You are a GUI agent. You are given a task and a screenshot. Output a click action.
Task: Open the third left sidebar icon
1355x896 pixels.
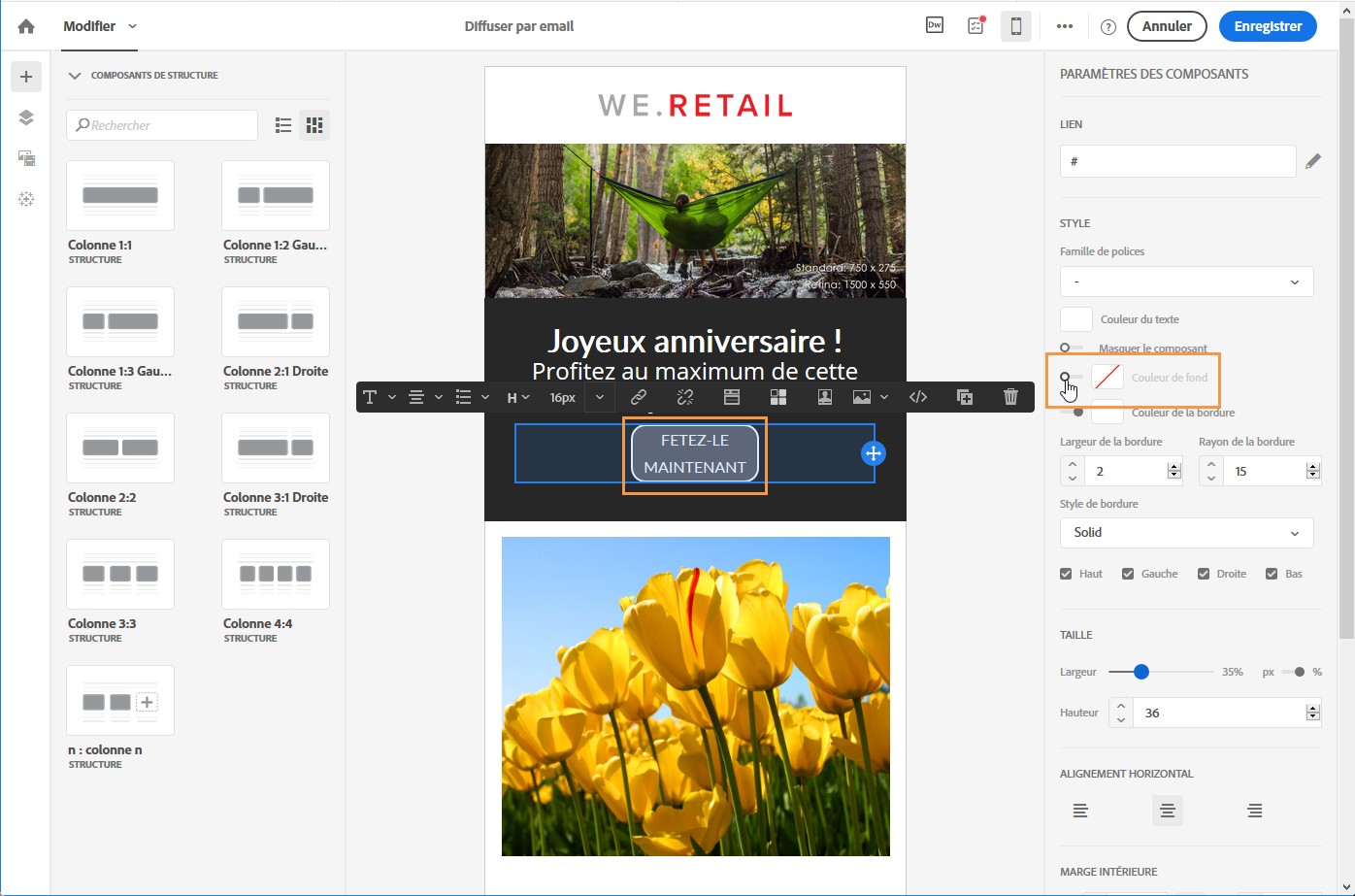point(26,158)
